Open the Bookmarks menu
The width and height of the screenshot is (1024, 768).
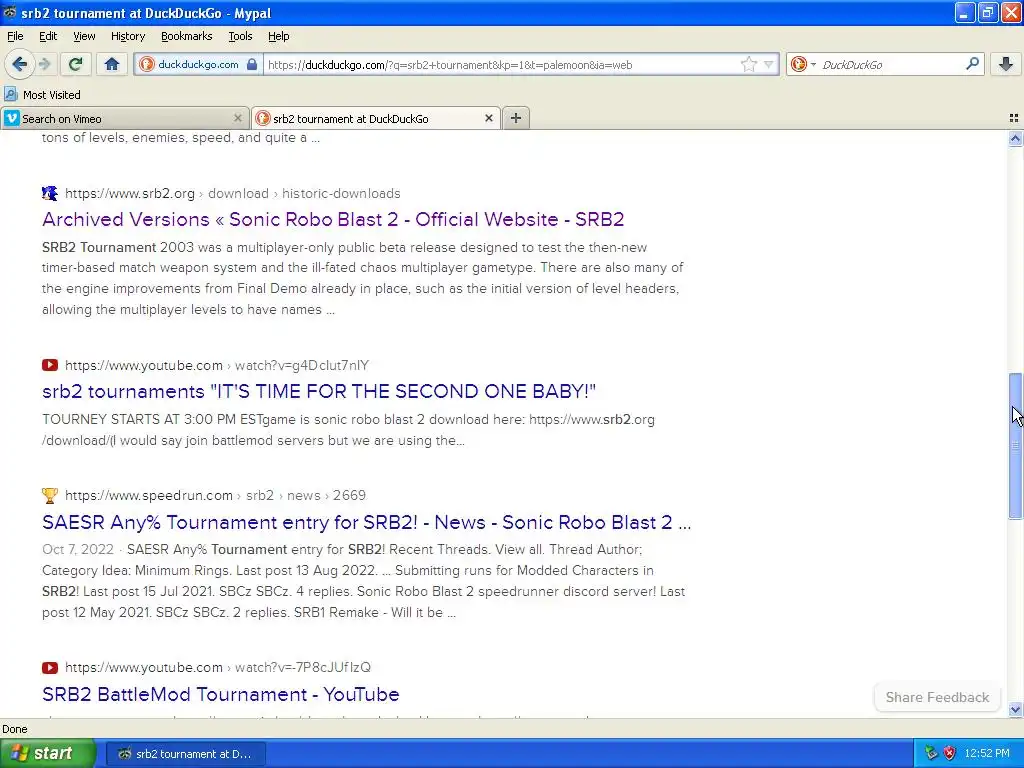tap(186, 36)
